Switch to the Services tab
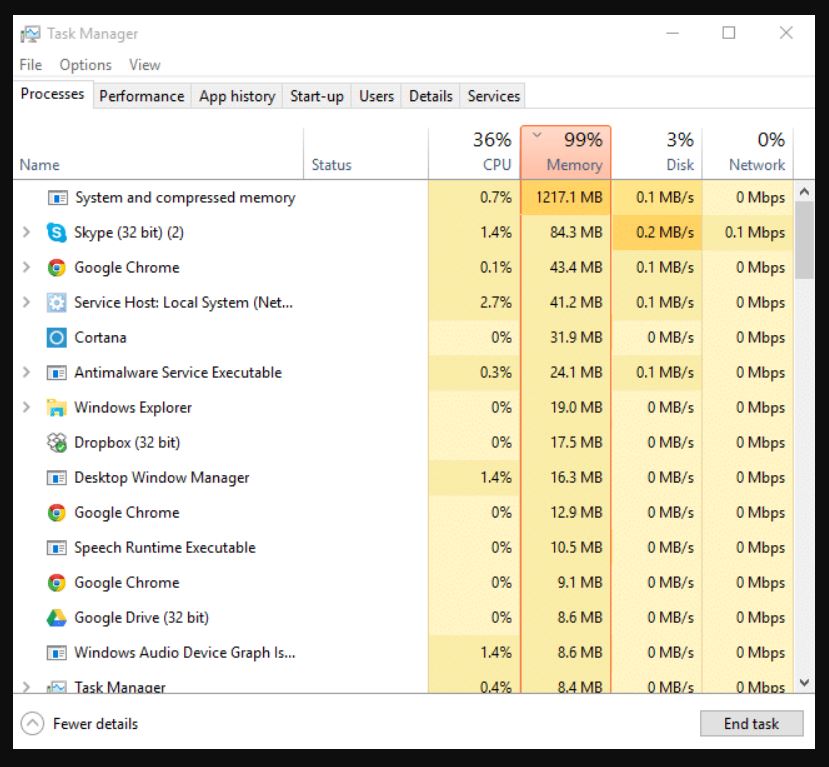This screenshot has height=767, width=829. coord(493,96)
